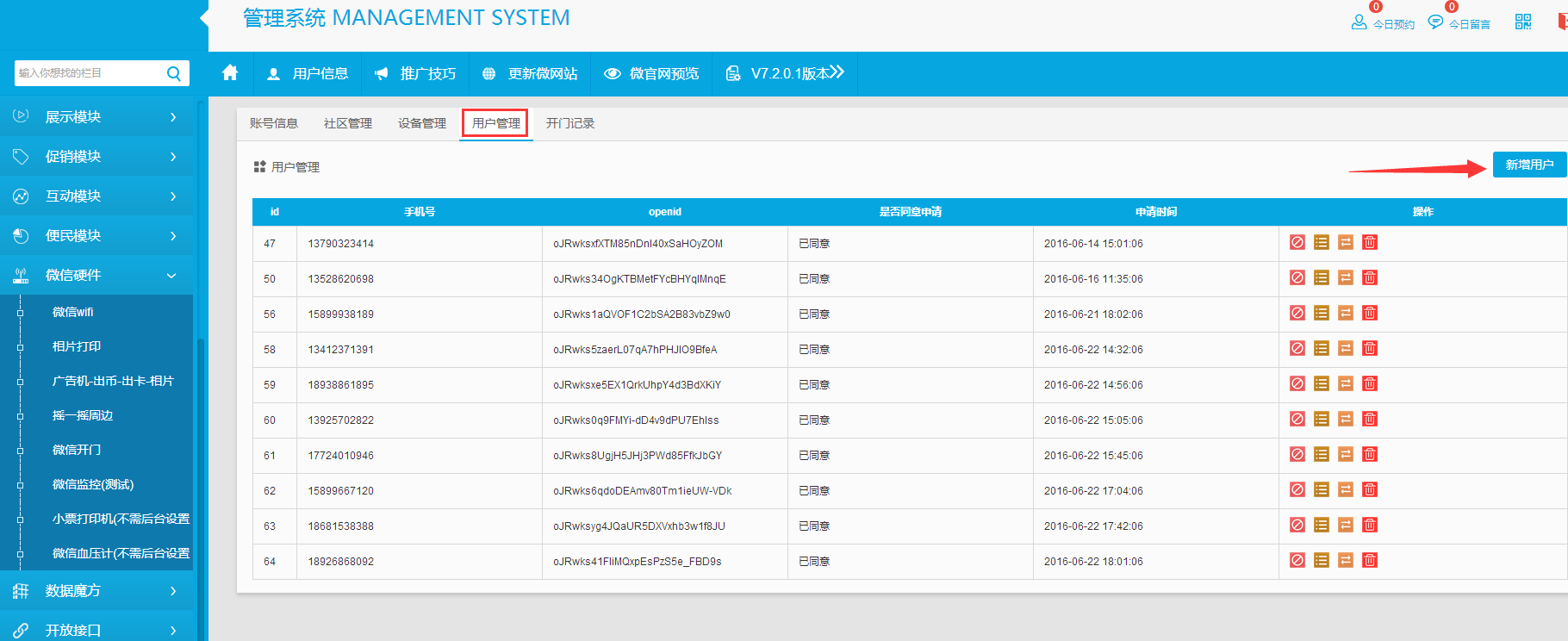Open 微官网预览 in top navigation
Screen dimensions: 1568x641
click(651, 73)
